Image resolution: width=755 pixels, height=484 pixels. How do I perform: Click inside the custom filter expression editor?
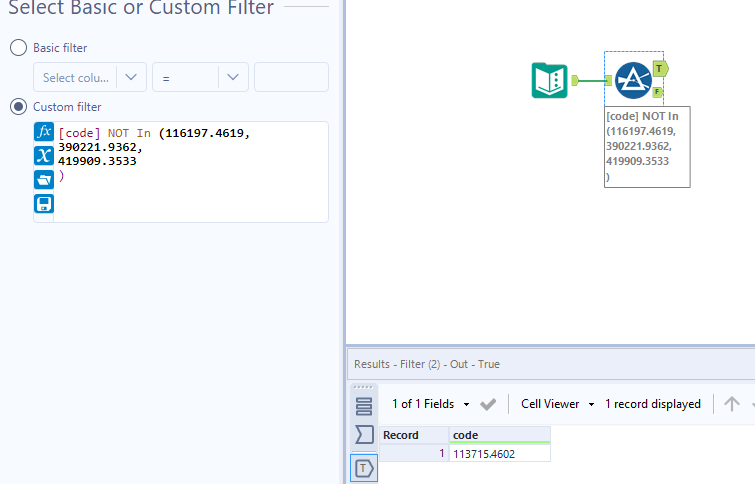tap(191, 172)
